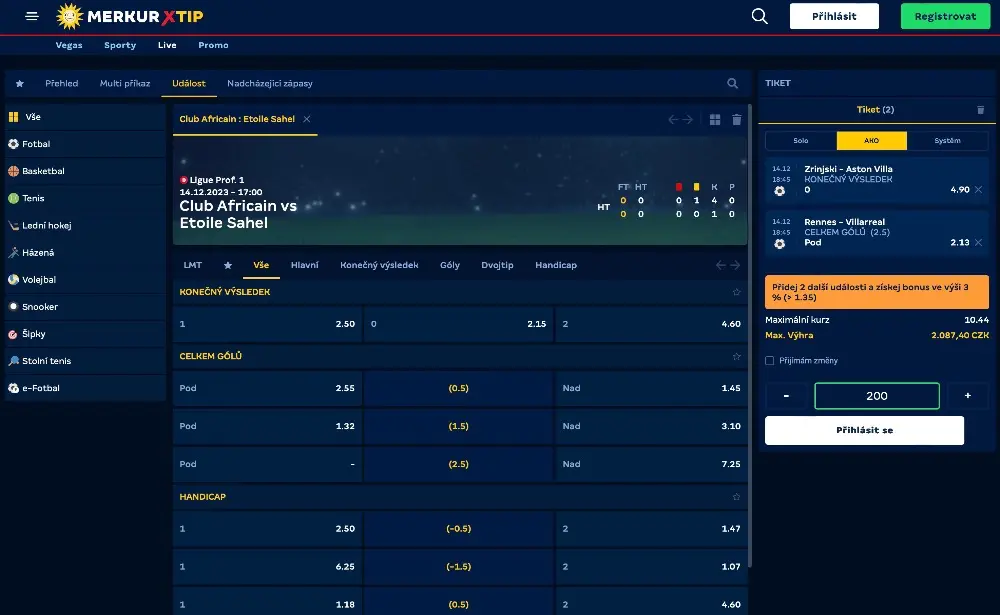The width and height of the screenshot is (1000, 615).
Task: Show earlier market tabs with left arrow
Action: 721,265
